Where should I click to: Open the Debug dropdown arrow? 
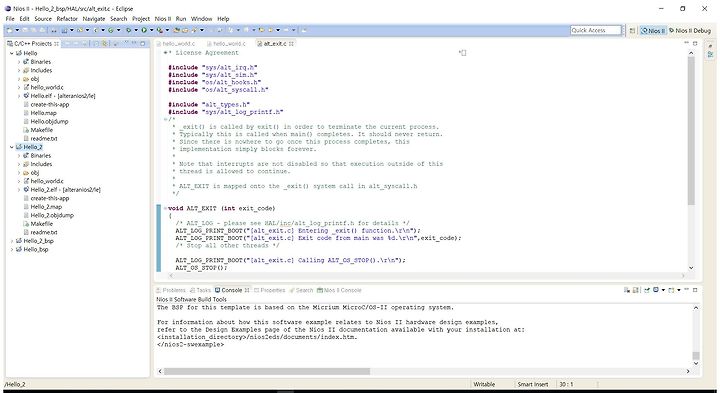[x=135, y=30]
